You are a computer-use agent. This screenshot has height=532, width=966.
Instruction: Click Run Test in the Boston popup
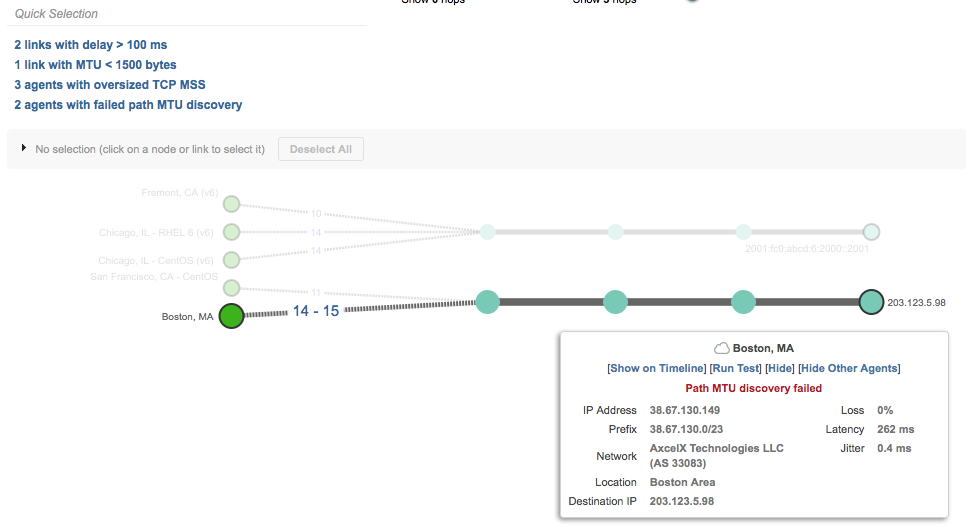(734, 369)
